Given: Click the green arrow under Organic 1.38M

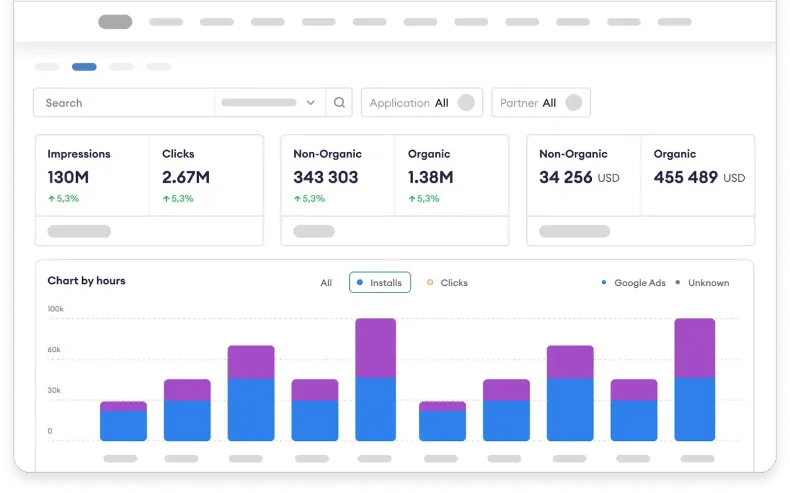Looking at the screenshot, I should pyautogui.click(x=412, y=198).
